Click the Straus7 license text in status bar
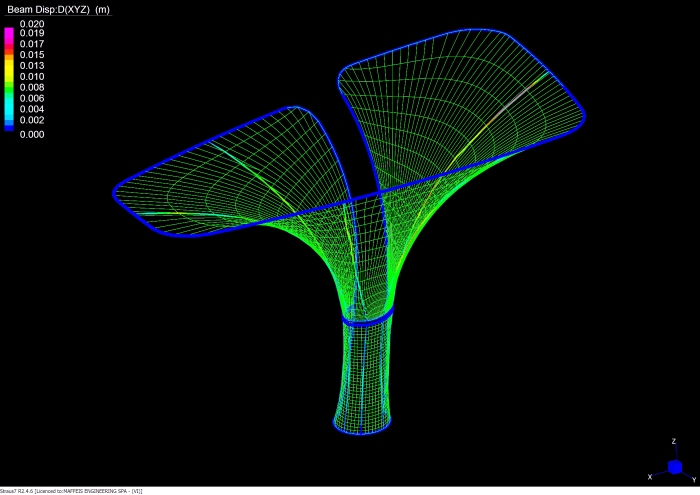Screen dimensions: 700x495 tap(72, 491)
